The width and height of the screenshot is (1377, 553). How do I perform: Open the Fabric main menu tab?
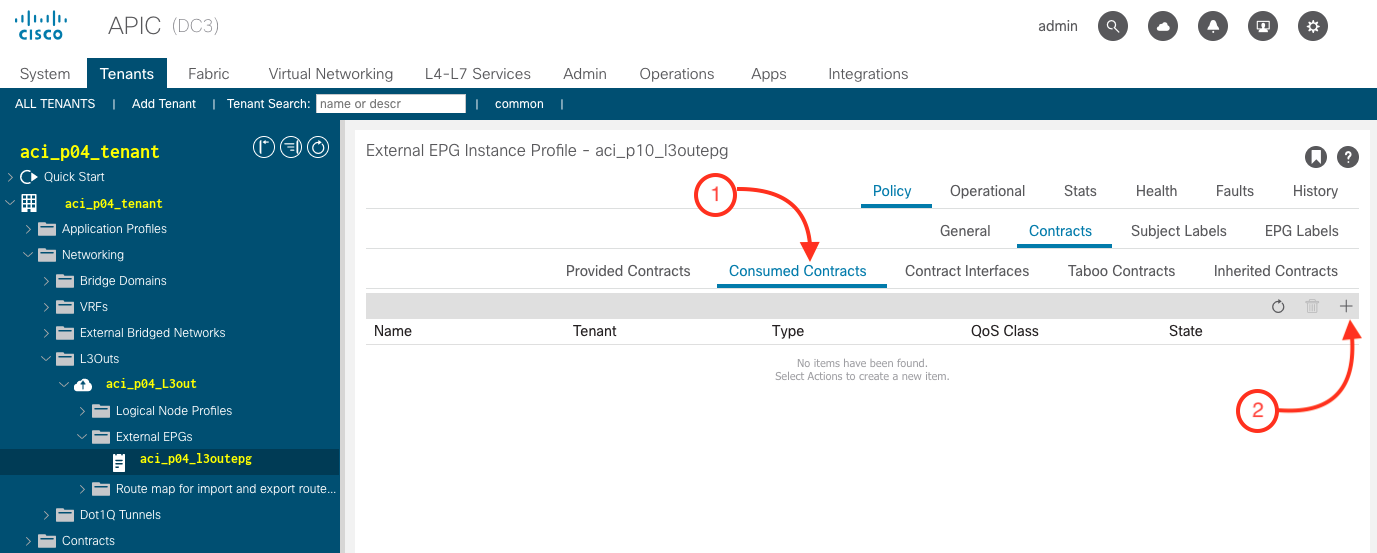pyautogui.click(x=208, y=74)
